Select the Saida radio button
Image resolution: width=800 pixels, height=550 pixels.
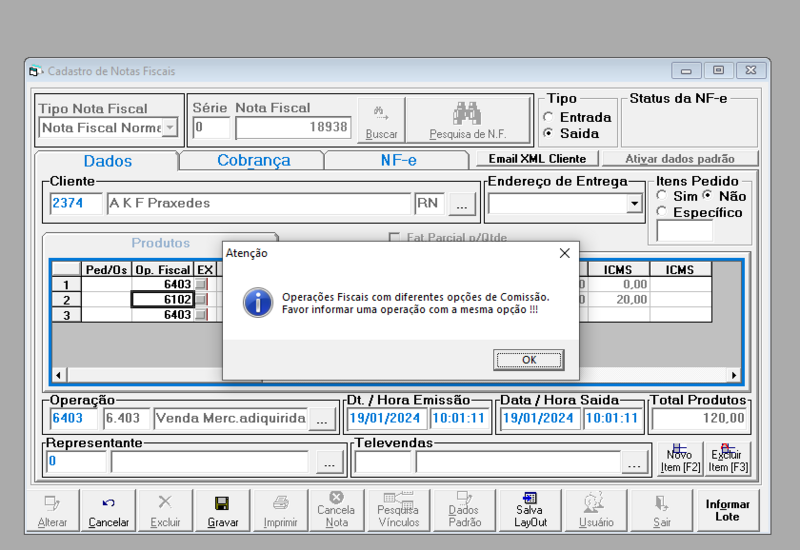pyautogui.click(x=548, y=133)
